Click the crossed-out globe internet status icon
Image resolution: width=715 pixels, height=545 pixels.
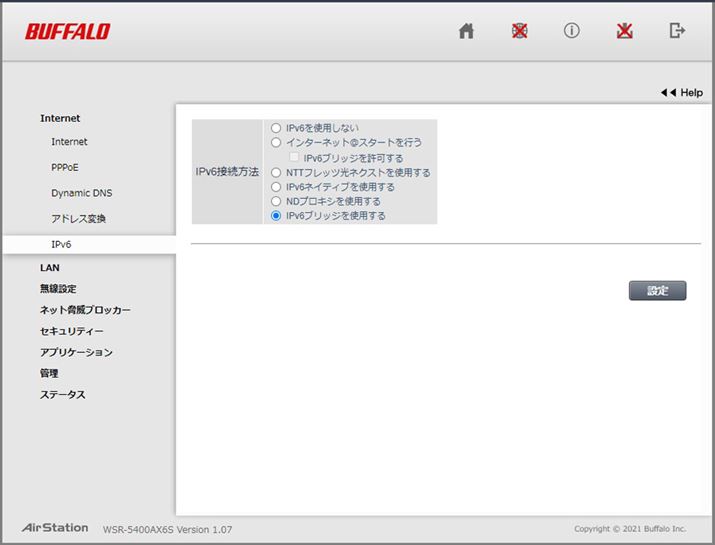tap(519, 31)
